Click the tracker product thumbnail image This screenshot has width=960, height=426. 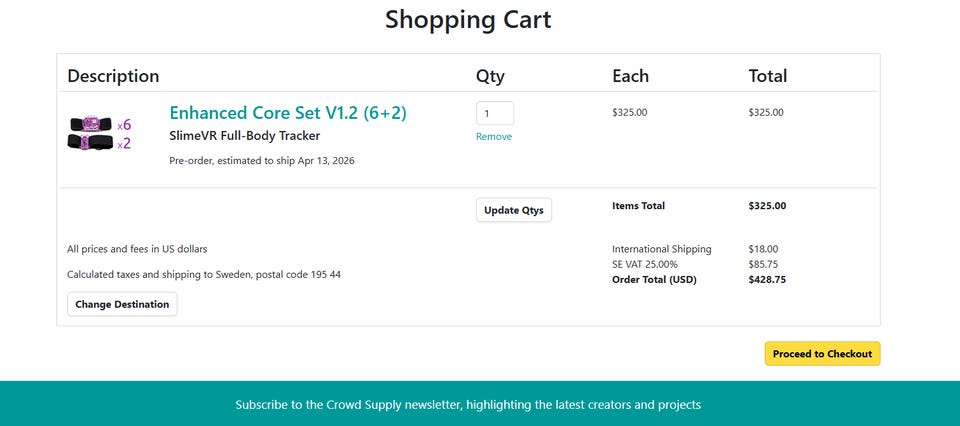(99, 134)
